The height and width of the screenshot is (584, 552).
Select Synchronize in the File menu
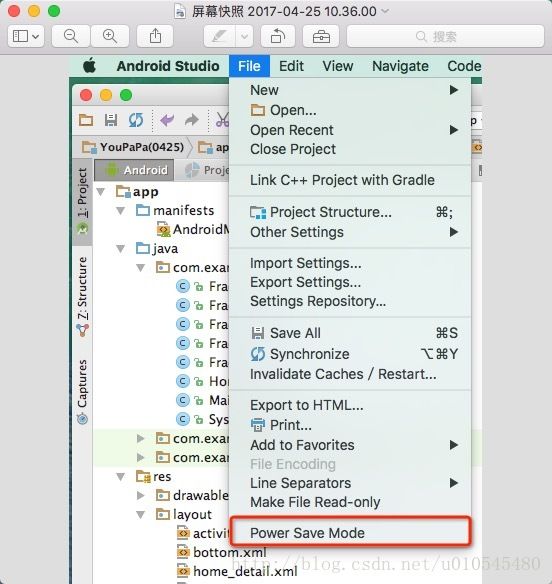350,354
